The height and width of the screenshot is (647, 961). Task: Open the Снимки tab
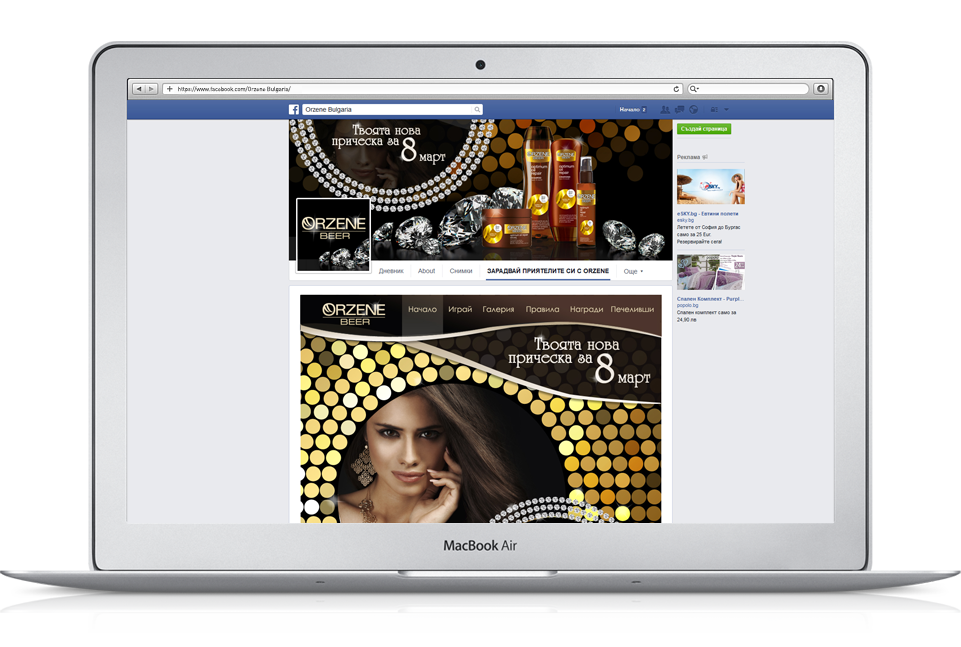[461, 271]
